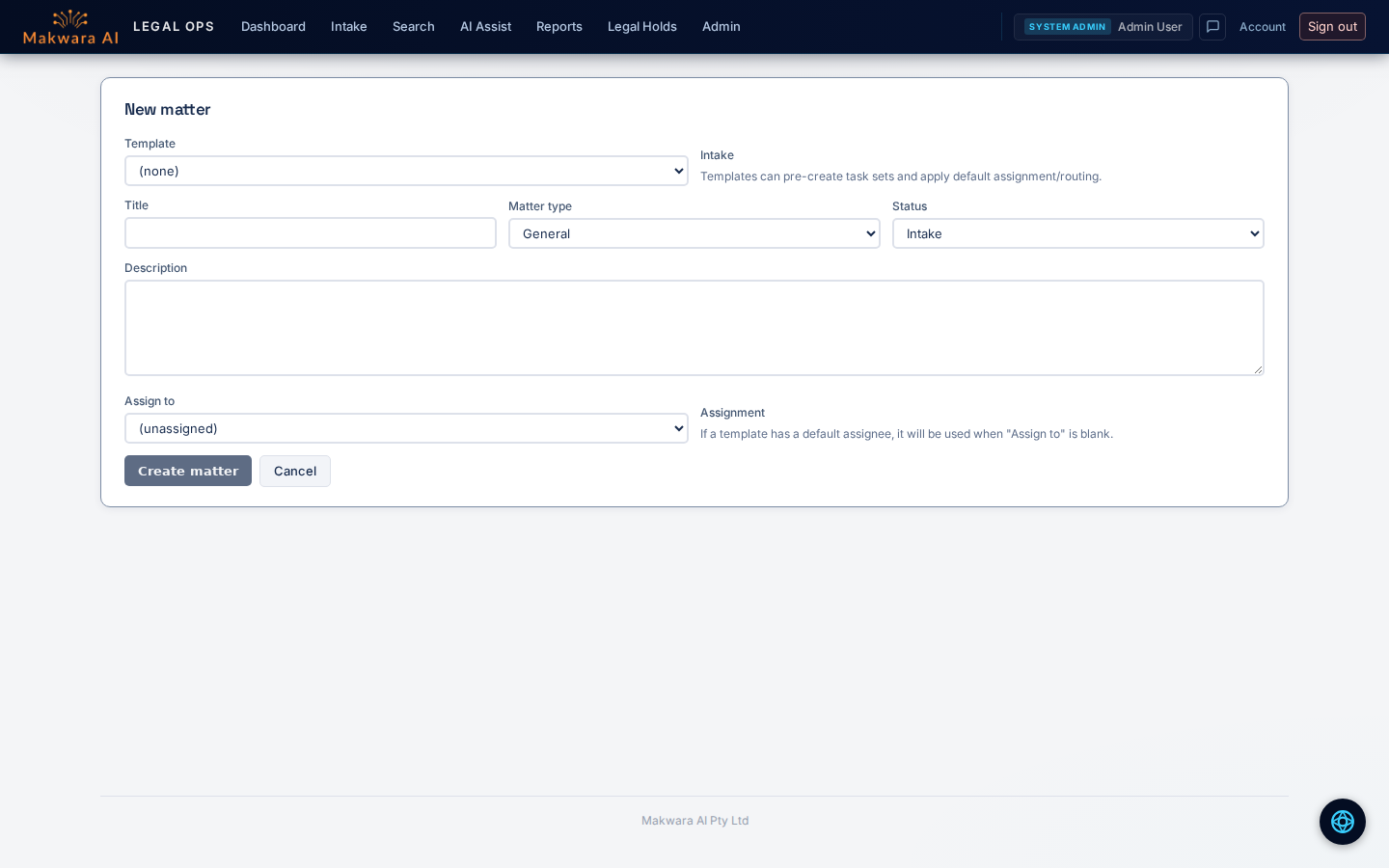Open the Account link
This screenshot has width=1389, height=868.
coord(1262,27)
